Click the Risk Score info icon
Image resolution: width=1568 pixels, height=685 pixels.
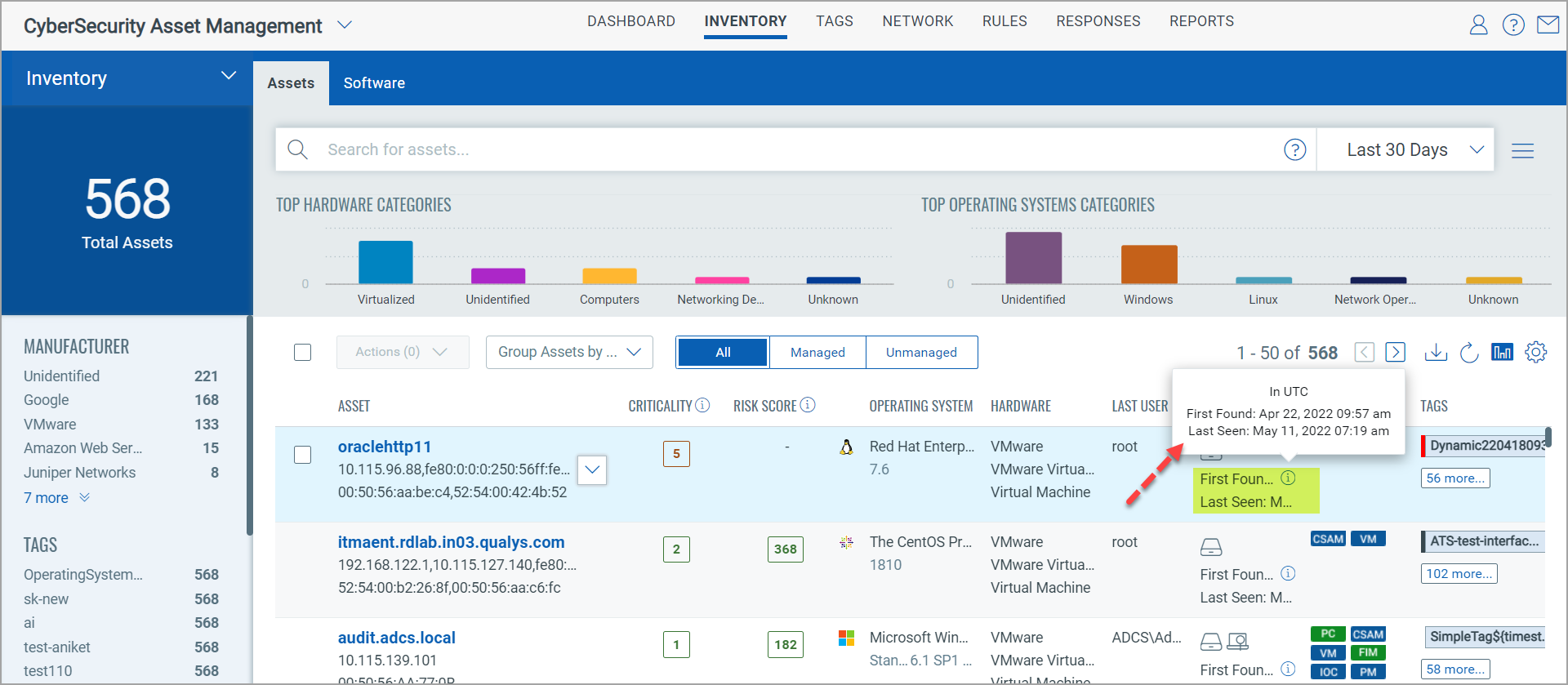[808, 405]
